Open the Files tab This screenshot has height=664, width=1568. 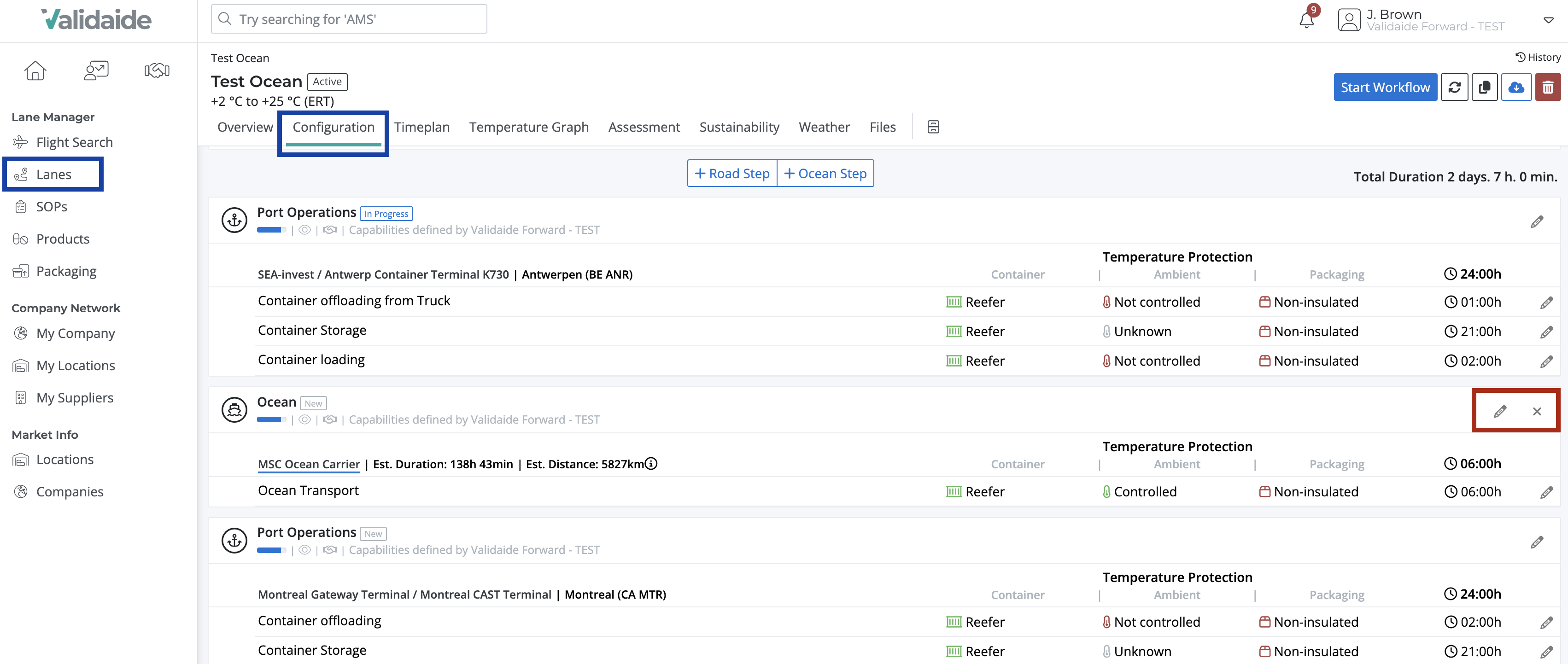[883, 127]
